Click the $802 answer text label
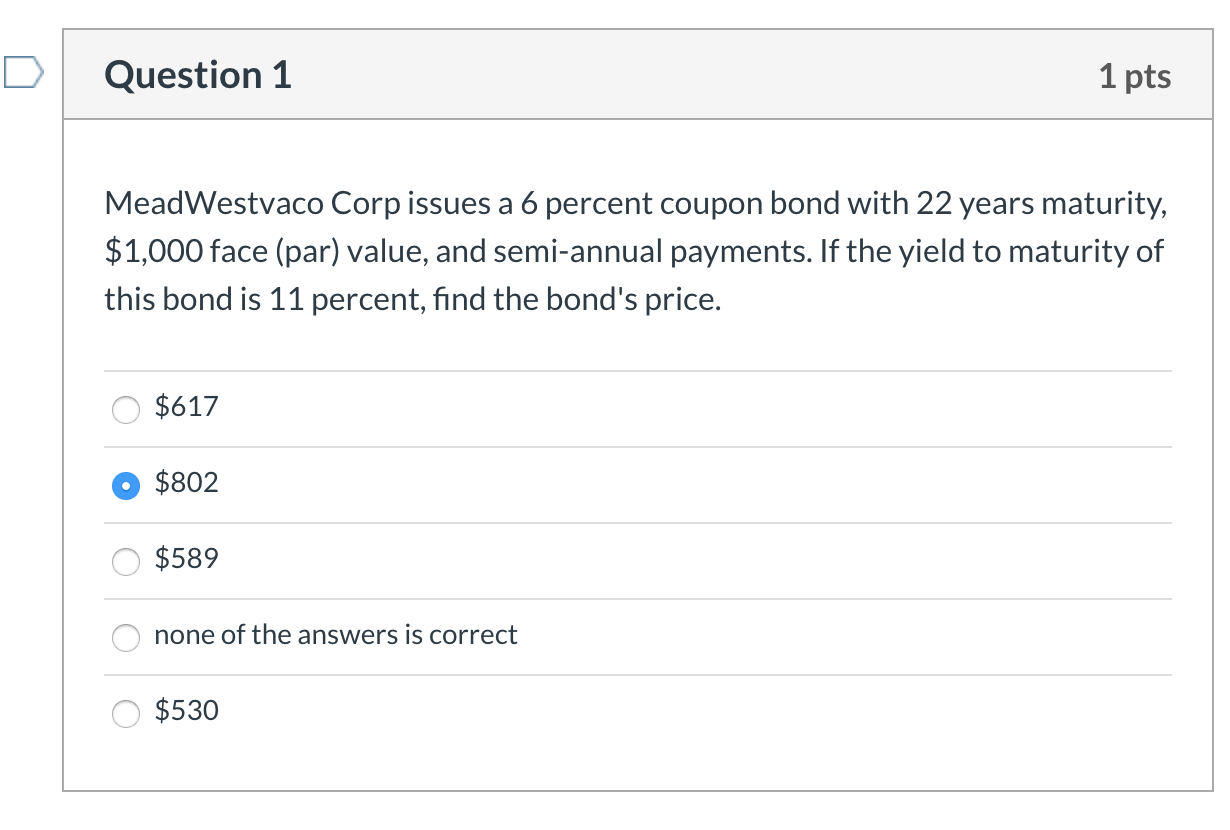 point(185,483)
